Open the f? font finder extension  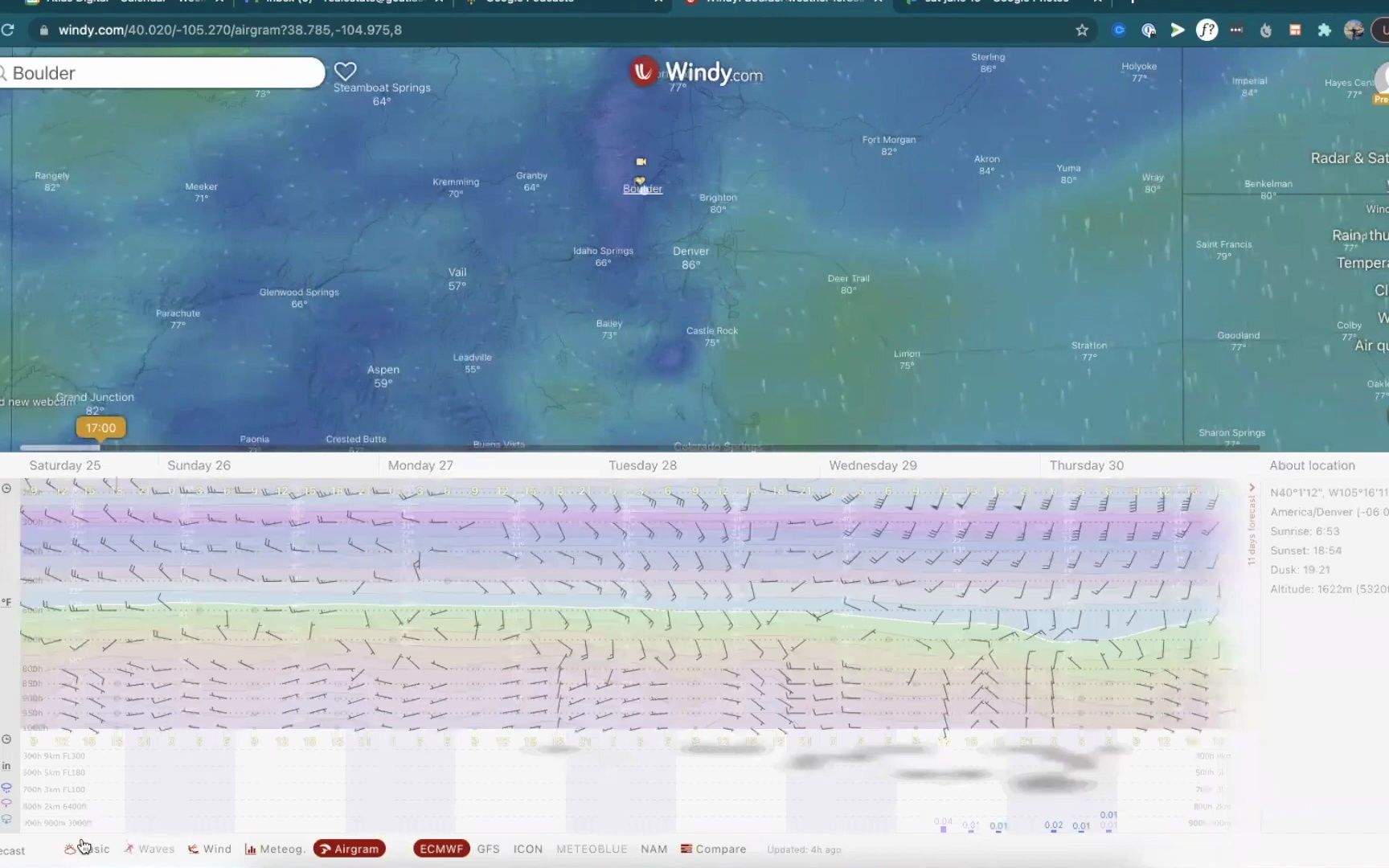1207,30
